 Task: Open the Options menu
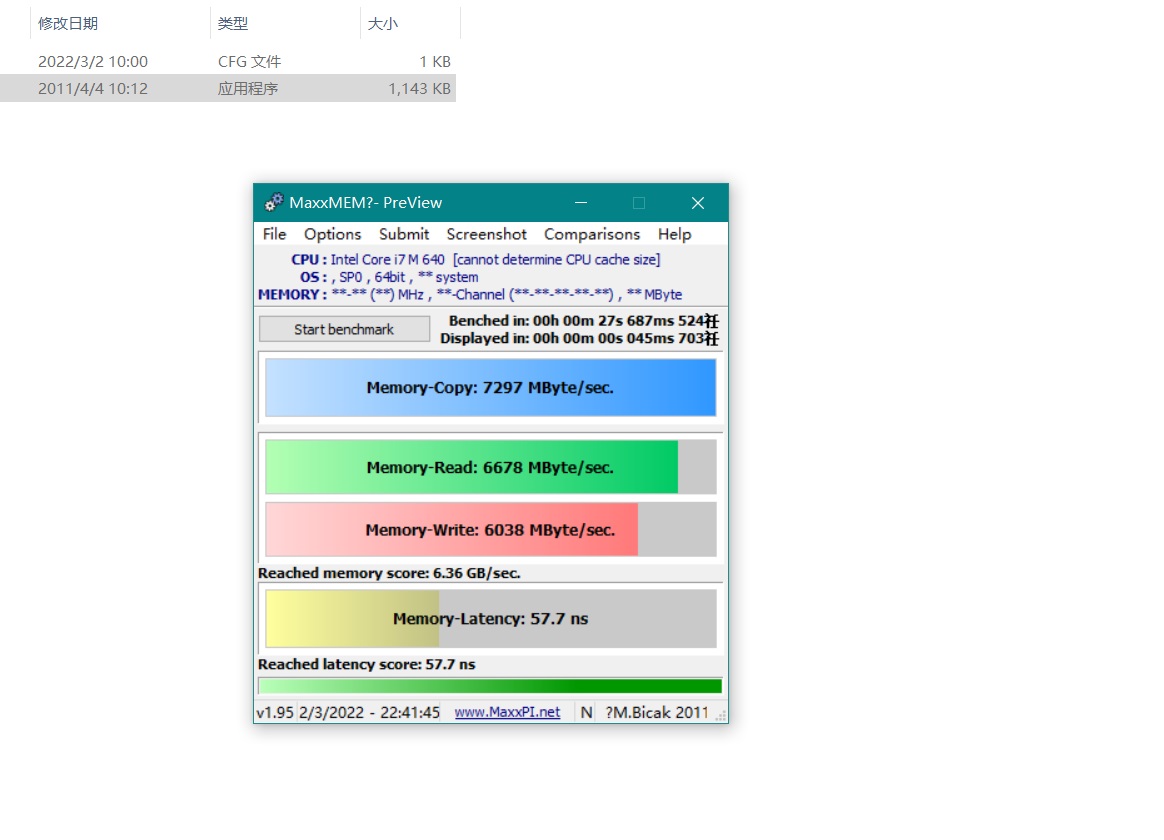pos(332,234)
